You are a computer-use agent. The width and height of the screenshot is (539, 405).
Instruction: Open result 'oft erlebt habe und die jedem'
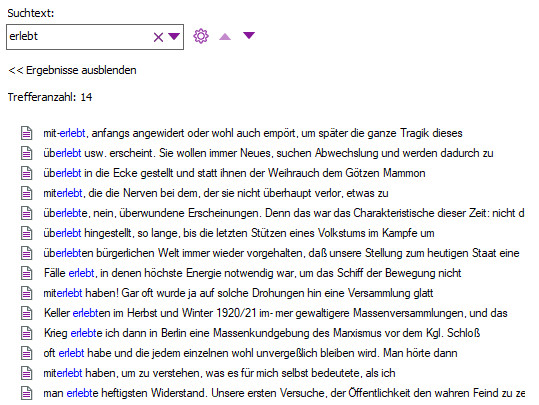click(x=250, y=353)
